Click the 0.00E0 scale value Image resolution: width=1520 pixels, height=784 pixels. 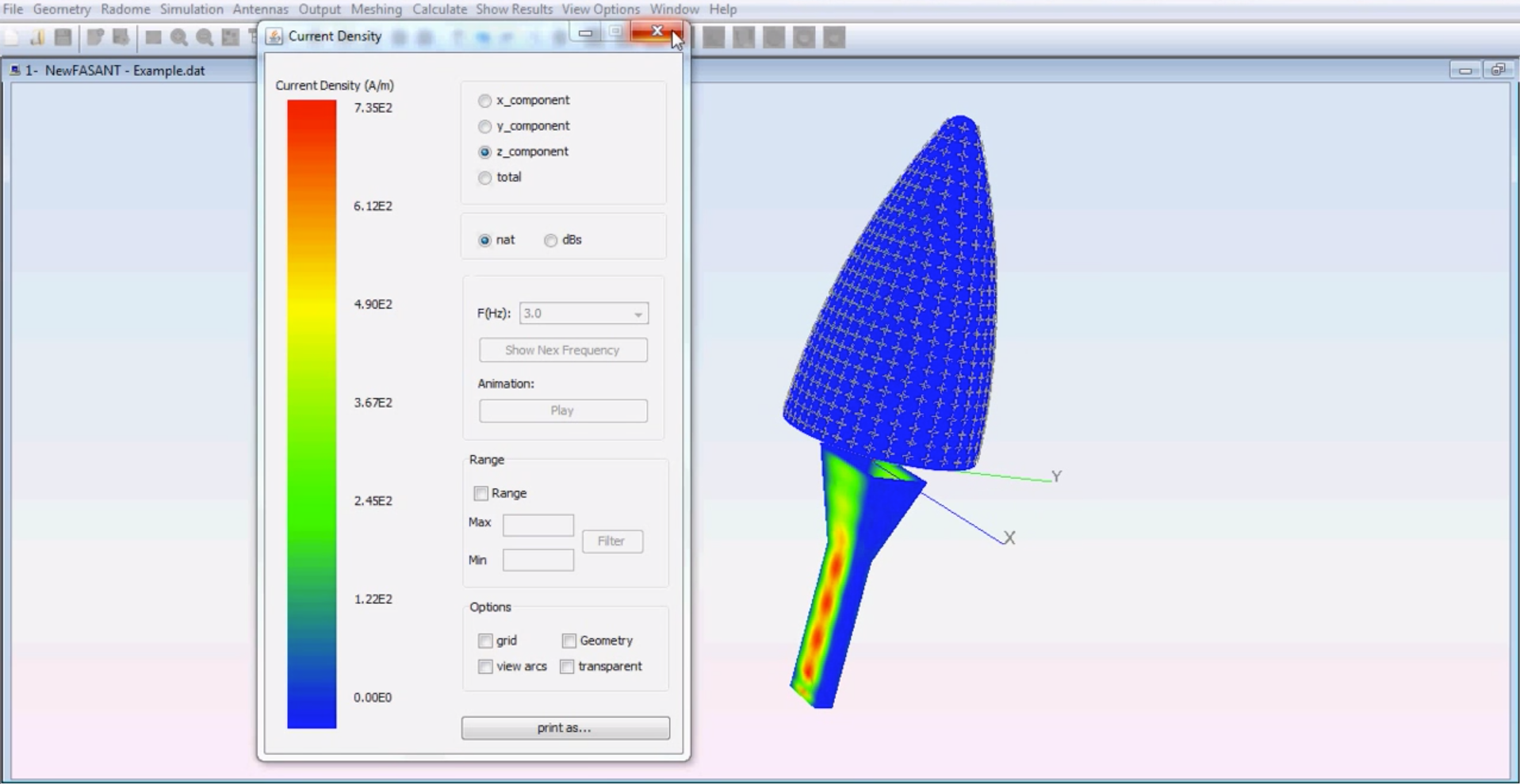click(x=373, y=698)
